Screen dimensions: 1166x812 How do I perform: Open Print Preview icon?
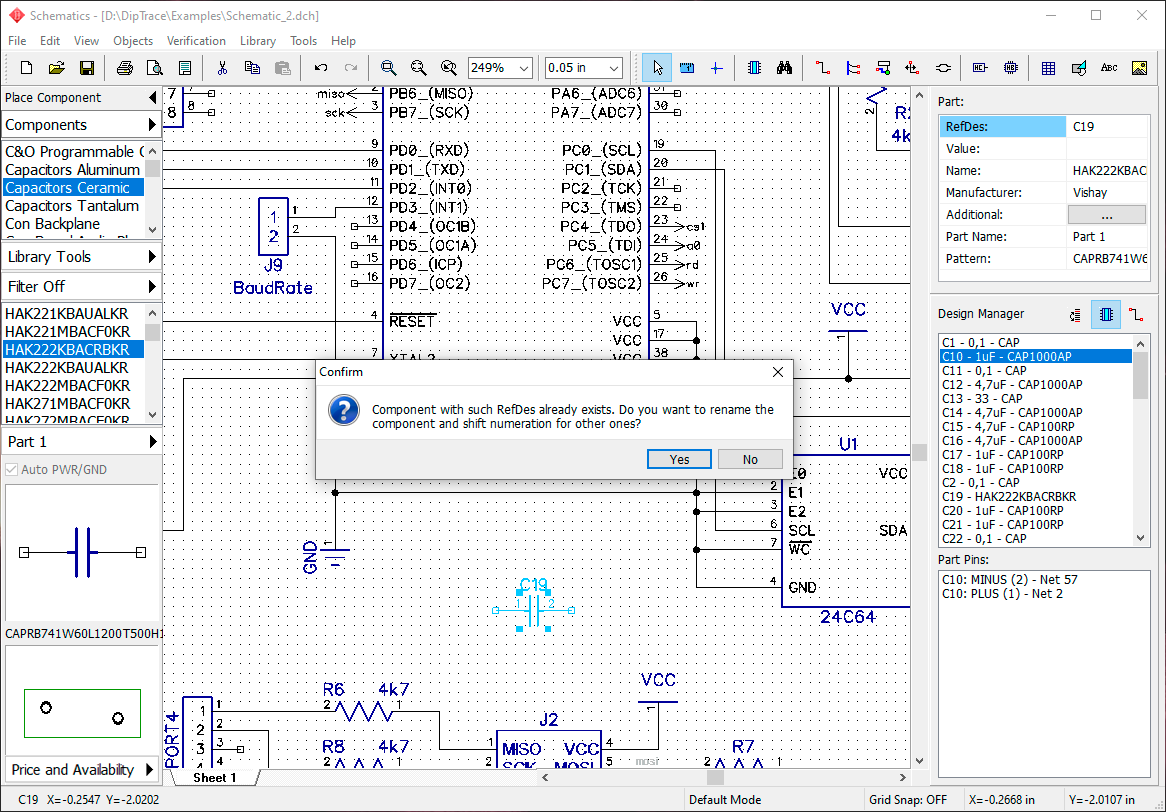[155, 68]
